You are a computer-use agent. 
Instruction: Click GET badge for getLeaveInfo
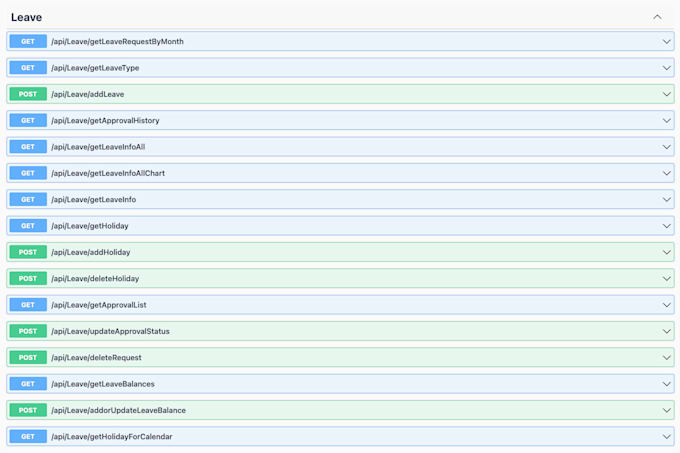[x=28, y=199]
